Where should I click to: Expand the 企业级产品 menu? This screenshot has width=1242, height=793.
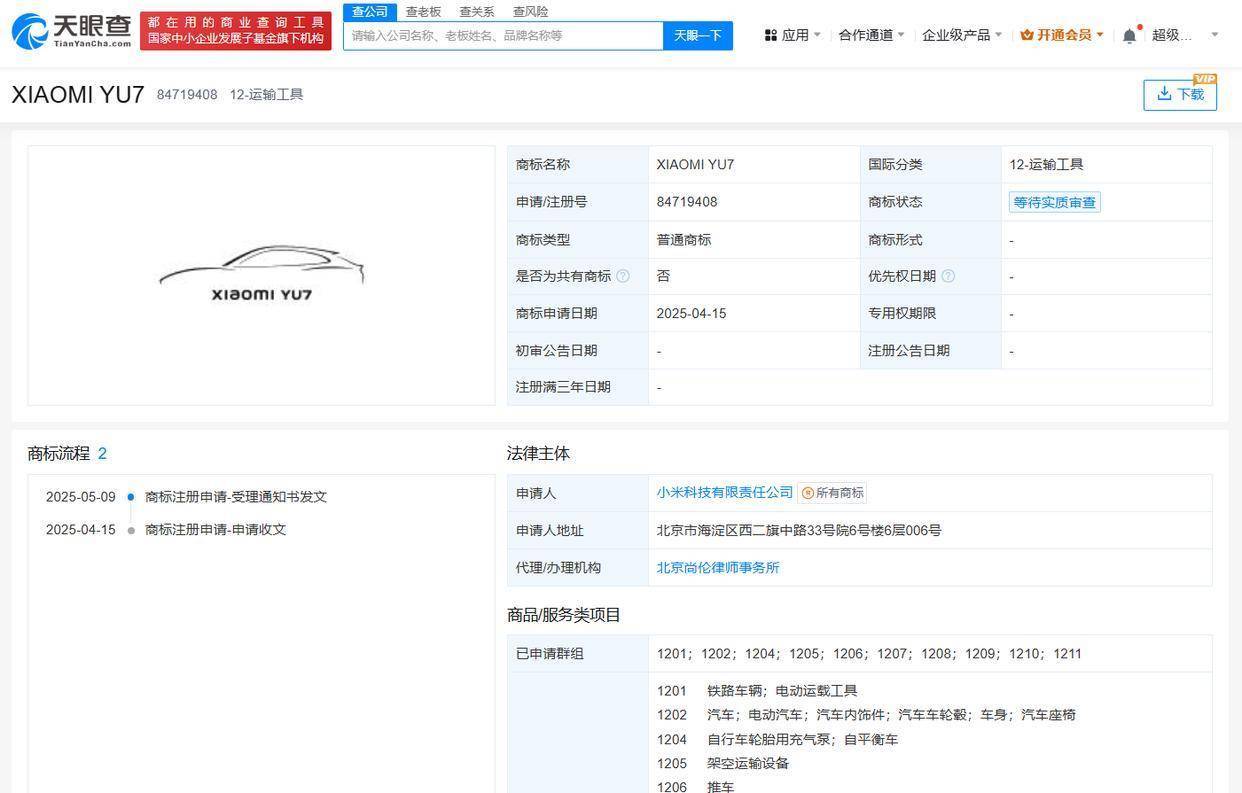[962, 35]
